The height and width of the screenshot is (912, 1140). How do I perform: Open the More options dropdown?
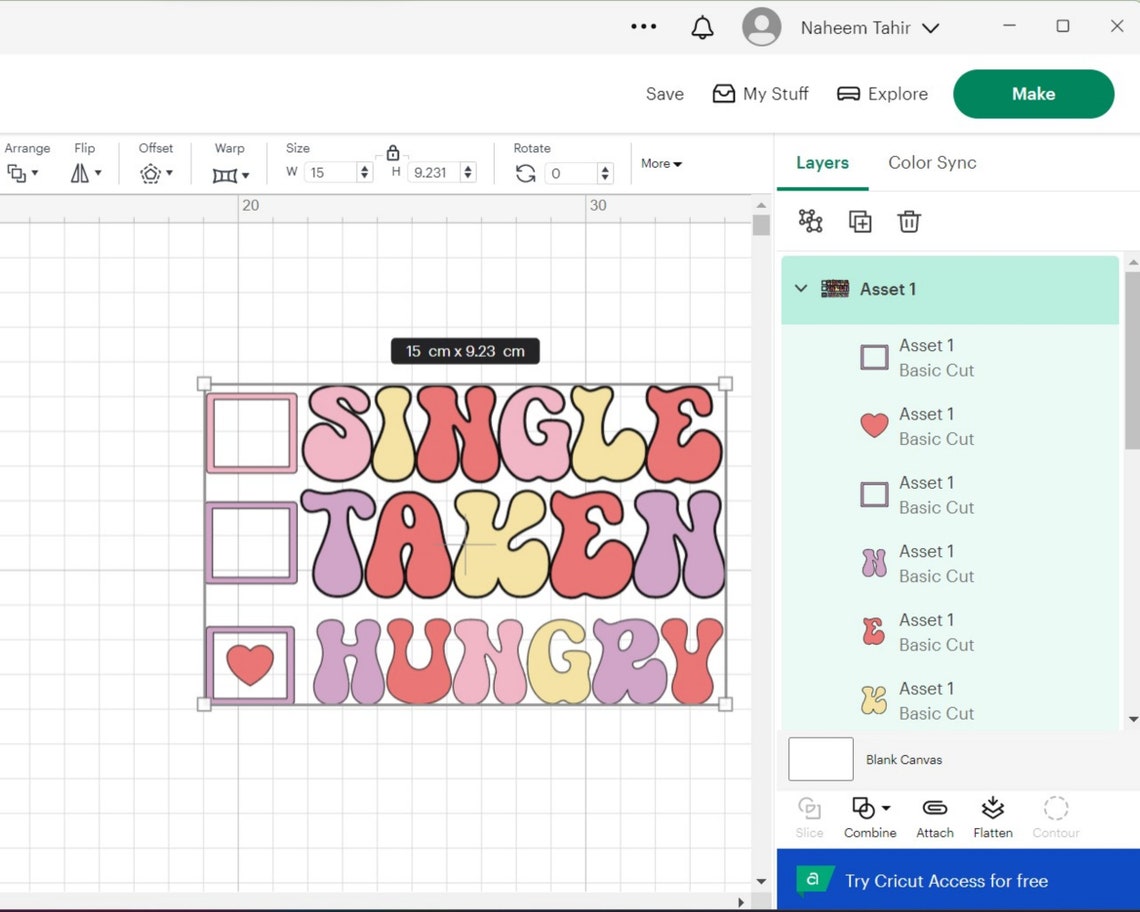[661, 163]
